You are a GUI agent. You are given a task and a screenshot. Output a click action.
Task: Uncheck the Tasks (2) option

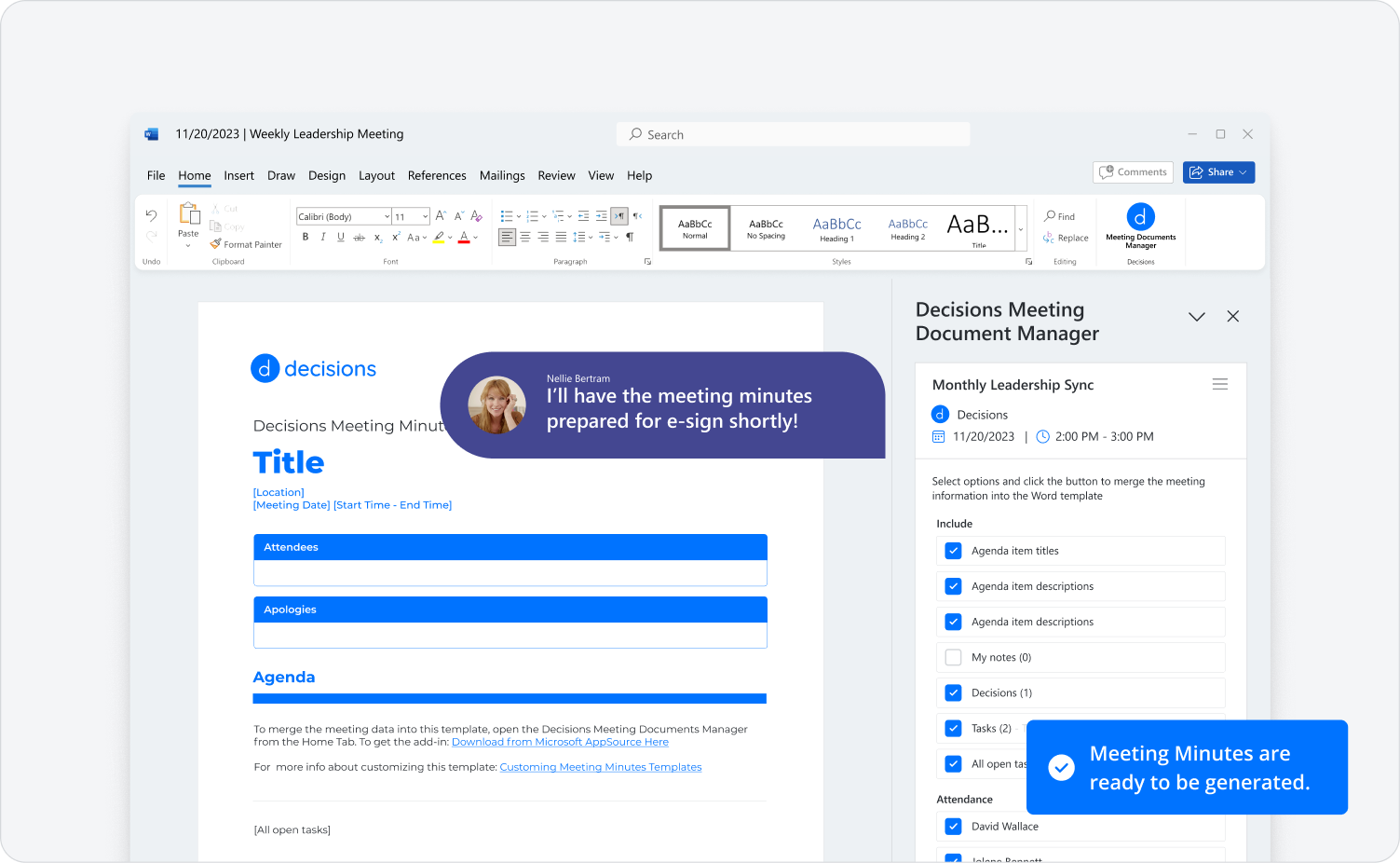pos(953,728)
